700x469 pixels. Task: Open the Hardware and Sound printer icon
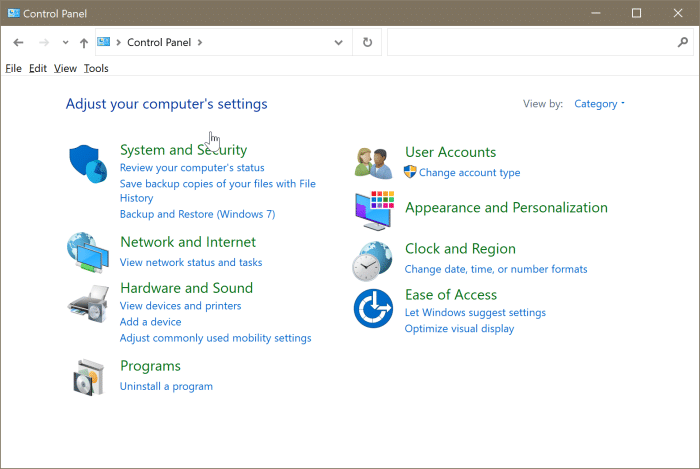[88, 304]
